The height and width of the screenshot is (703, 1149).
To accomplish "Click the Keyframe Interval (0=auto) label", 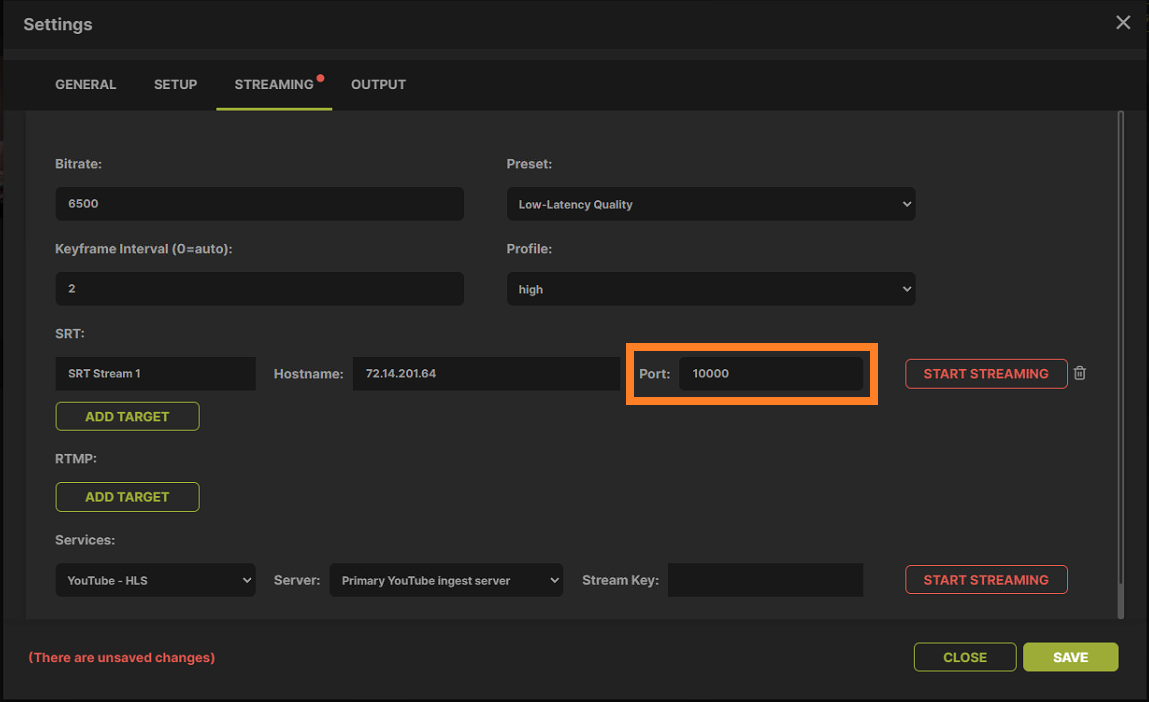I will (144, 249).
